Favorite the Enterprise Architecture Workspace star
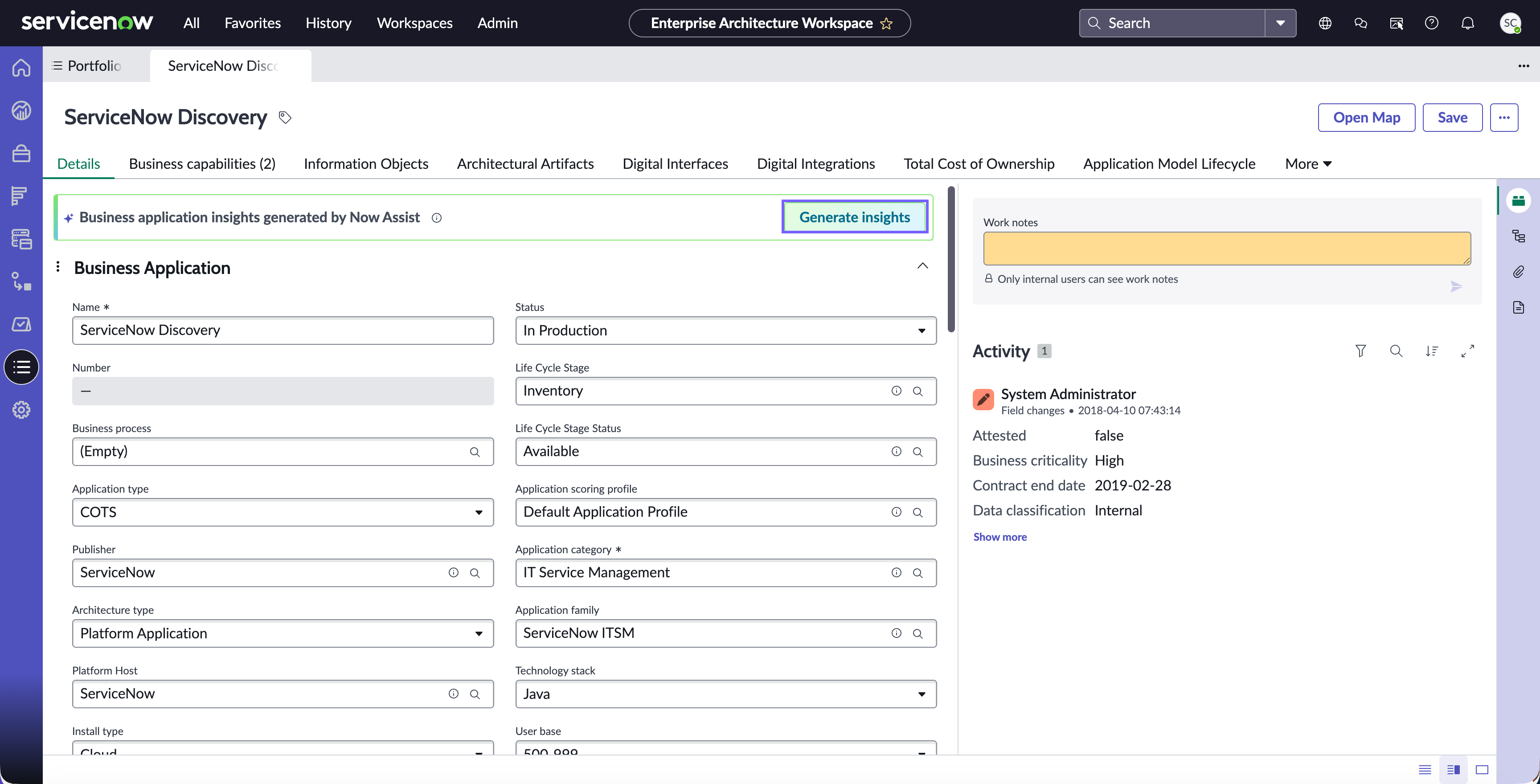This screenshot has height=784, width=1540. pos(886,23)
